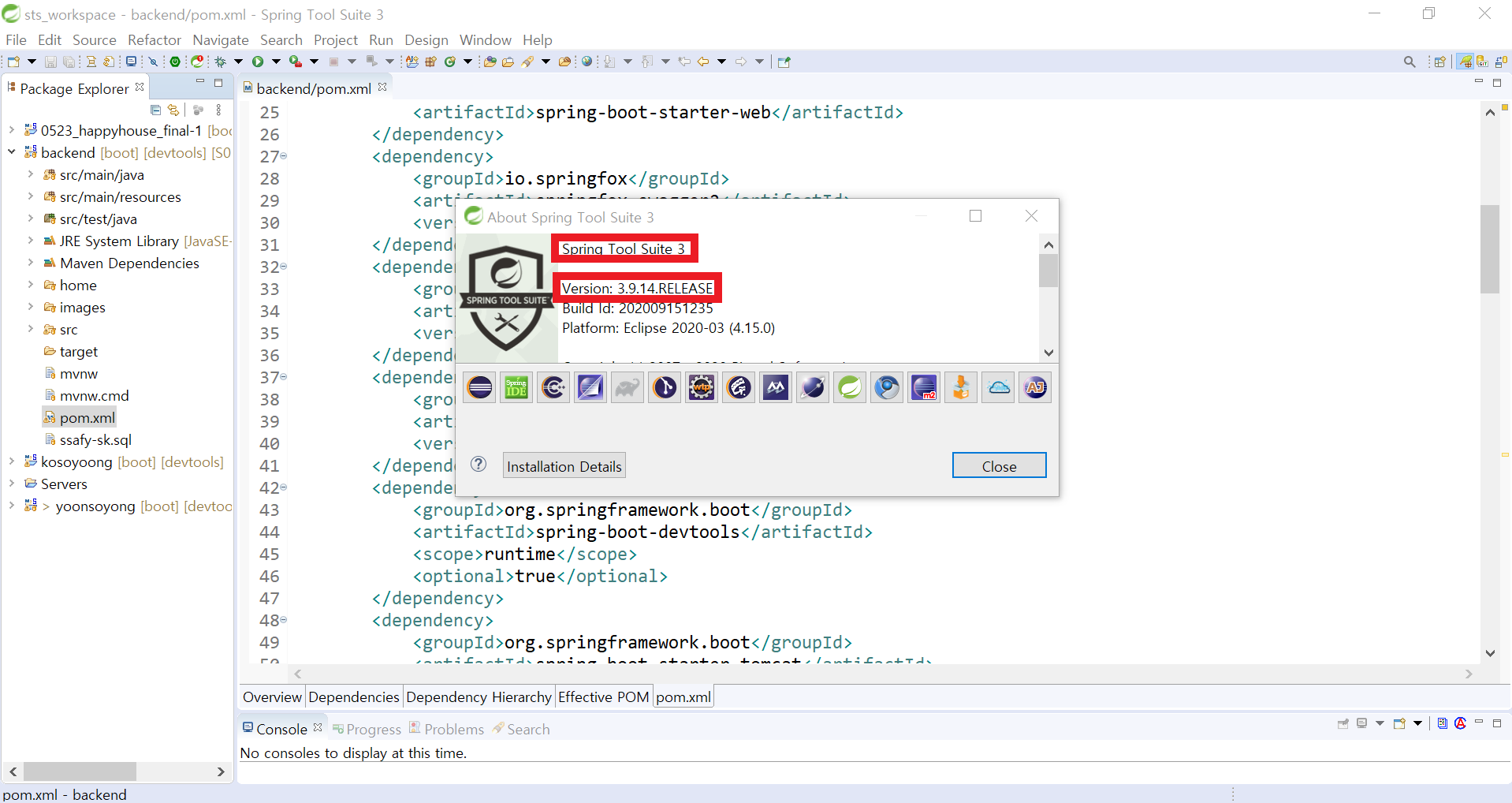This screenshot has height=803, width=1512.
Task: Open the Refactor menu
Action: tap(155, 39)
